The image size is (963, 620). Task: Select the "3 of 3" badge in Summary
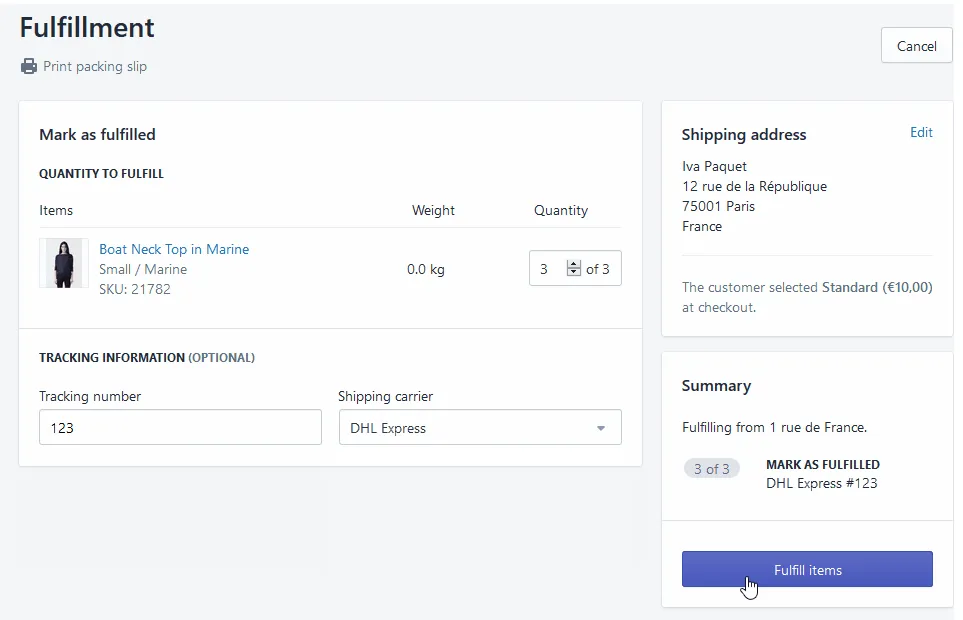[x=712, y=469]
